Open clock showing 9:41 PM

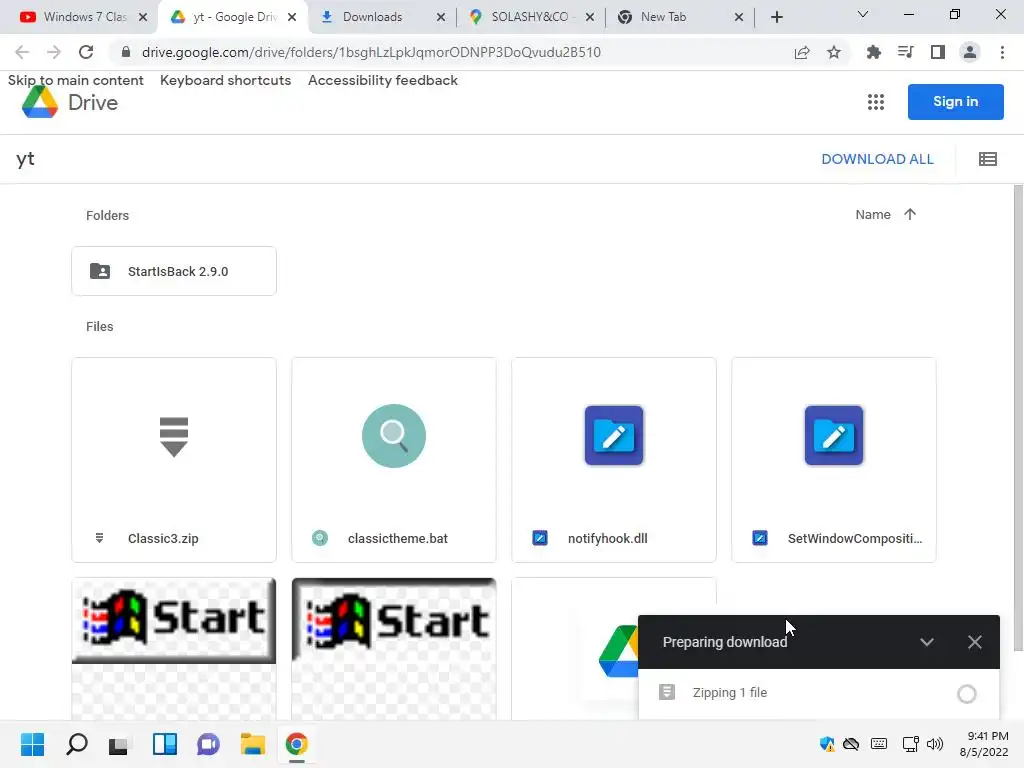click(984, 744)
